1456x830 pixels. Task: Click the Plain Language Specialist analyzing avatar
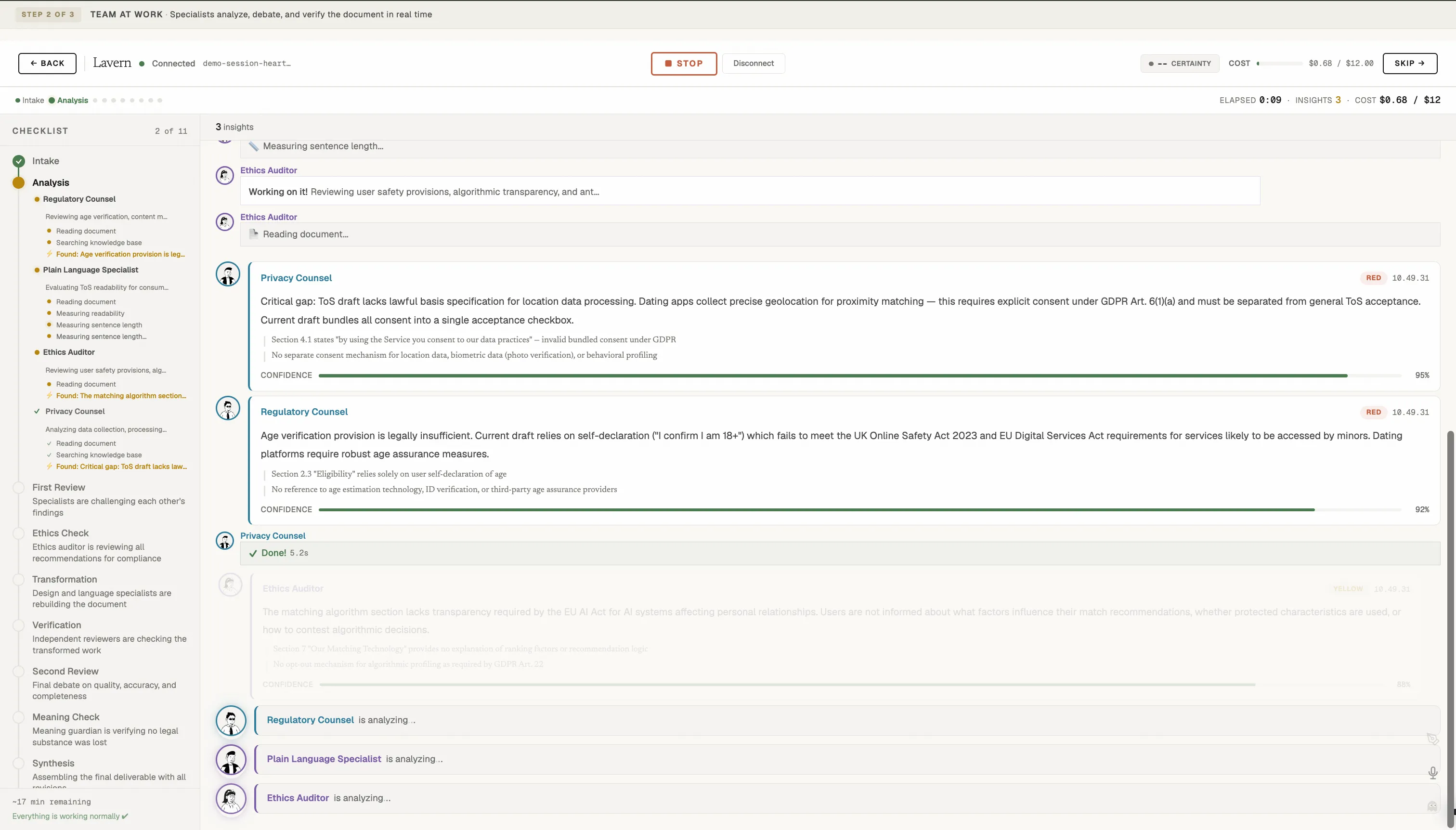click(231, 759)
